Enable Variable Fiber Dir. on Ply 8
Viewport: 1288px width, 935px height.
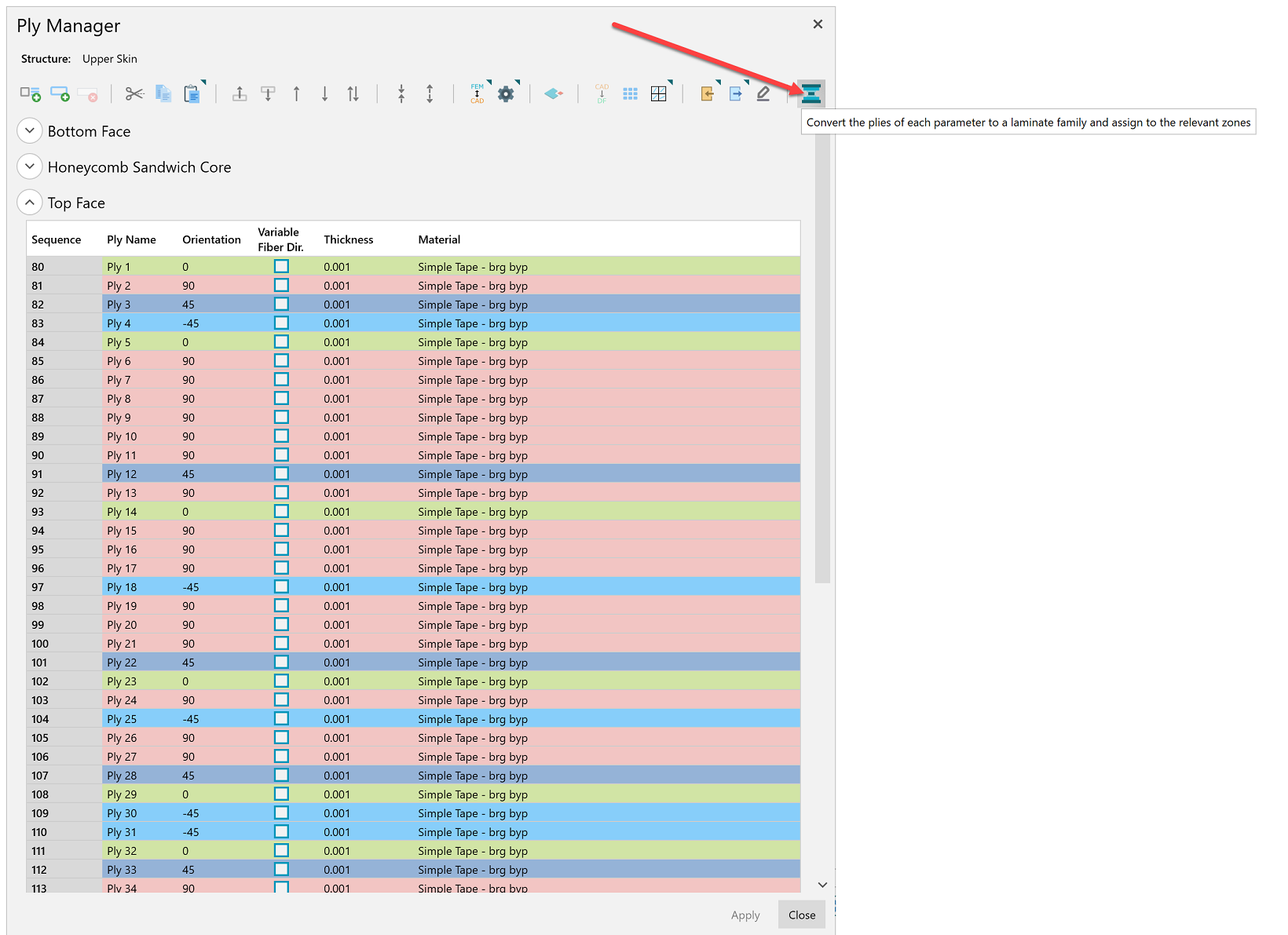(x=281, y=398)
